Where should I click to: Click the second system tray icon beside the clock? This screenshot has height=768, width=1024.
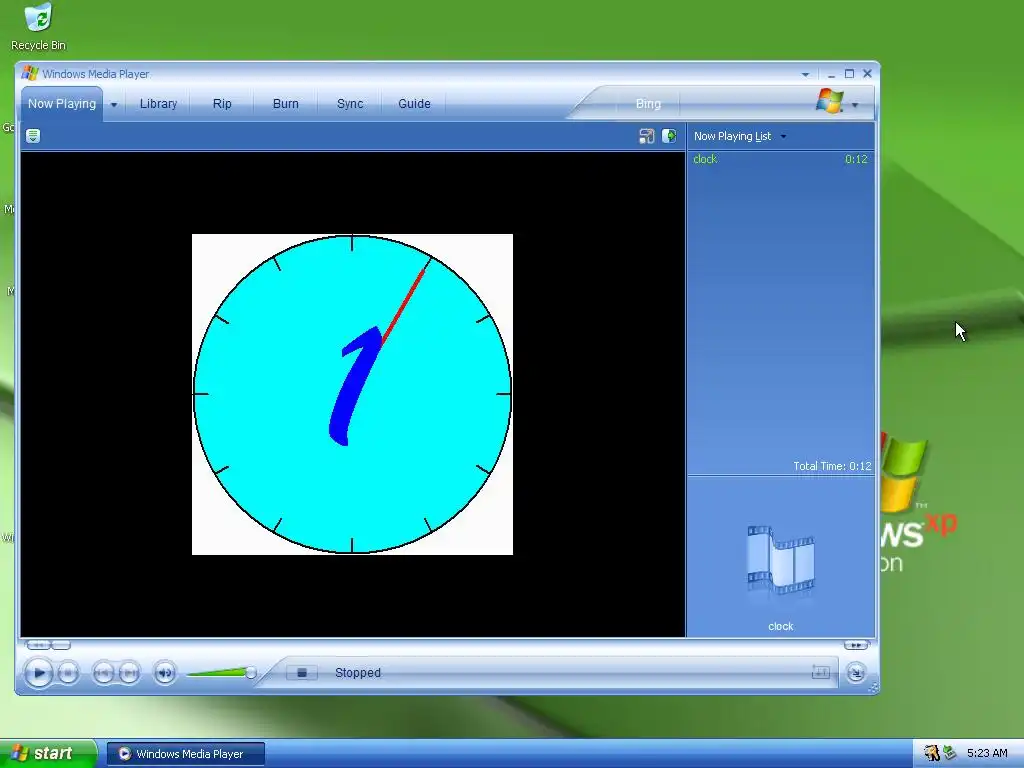(950, 754)
